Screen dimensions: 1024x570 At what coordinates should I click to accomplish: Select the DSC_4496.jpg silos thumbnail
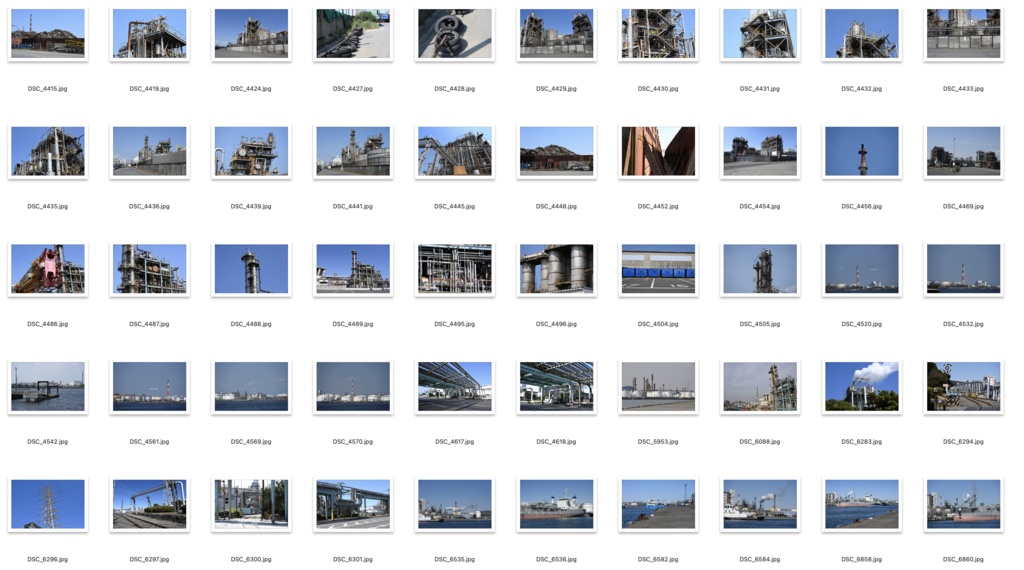pyautogui.click(x=557, y=269)
